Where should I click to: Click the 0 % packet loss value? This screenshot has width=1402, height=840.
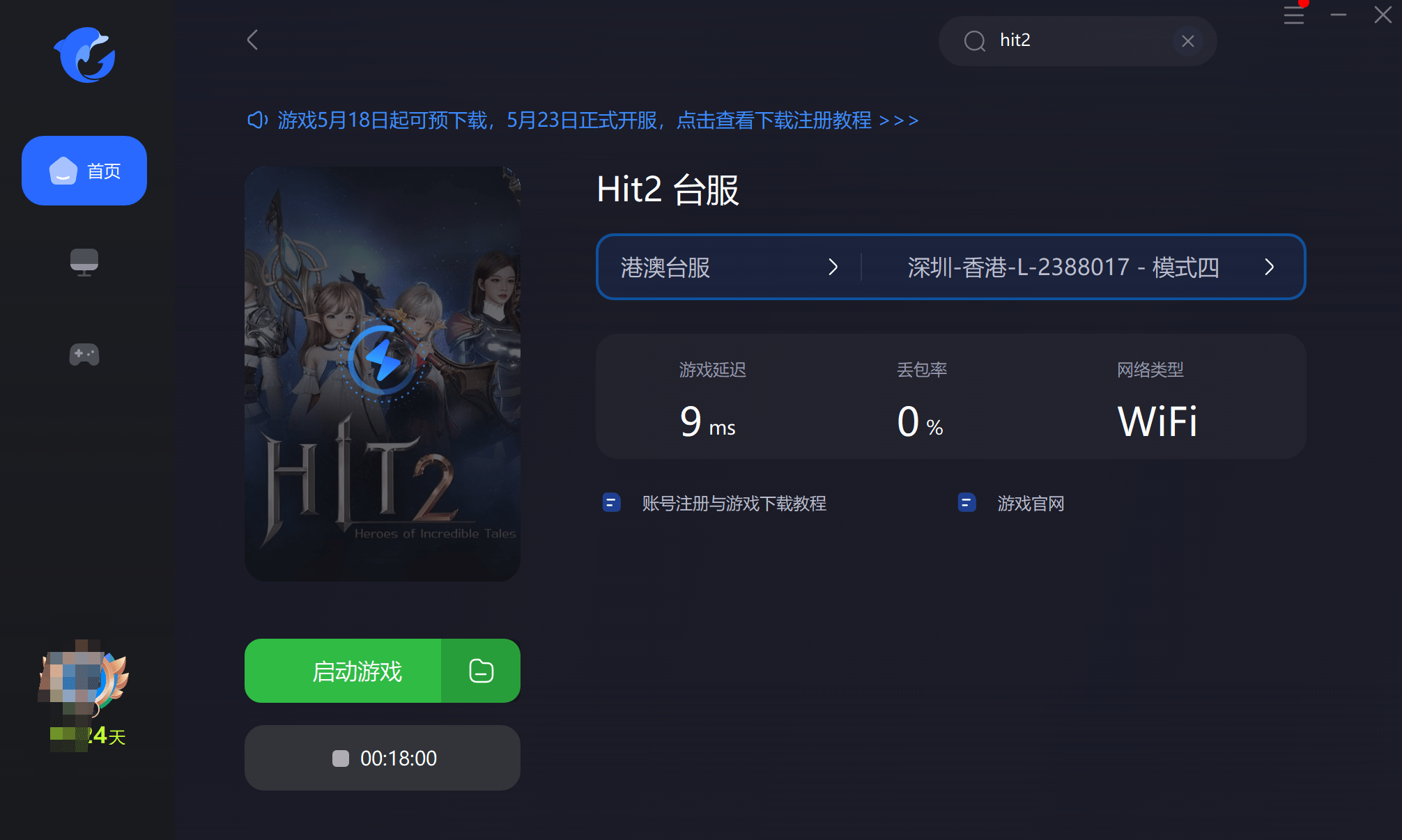point(920,422)
